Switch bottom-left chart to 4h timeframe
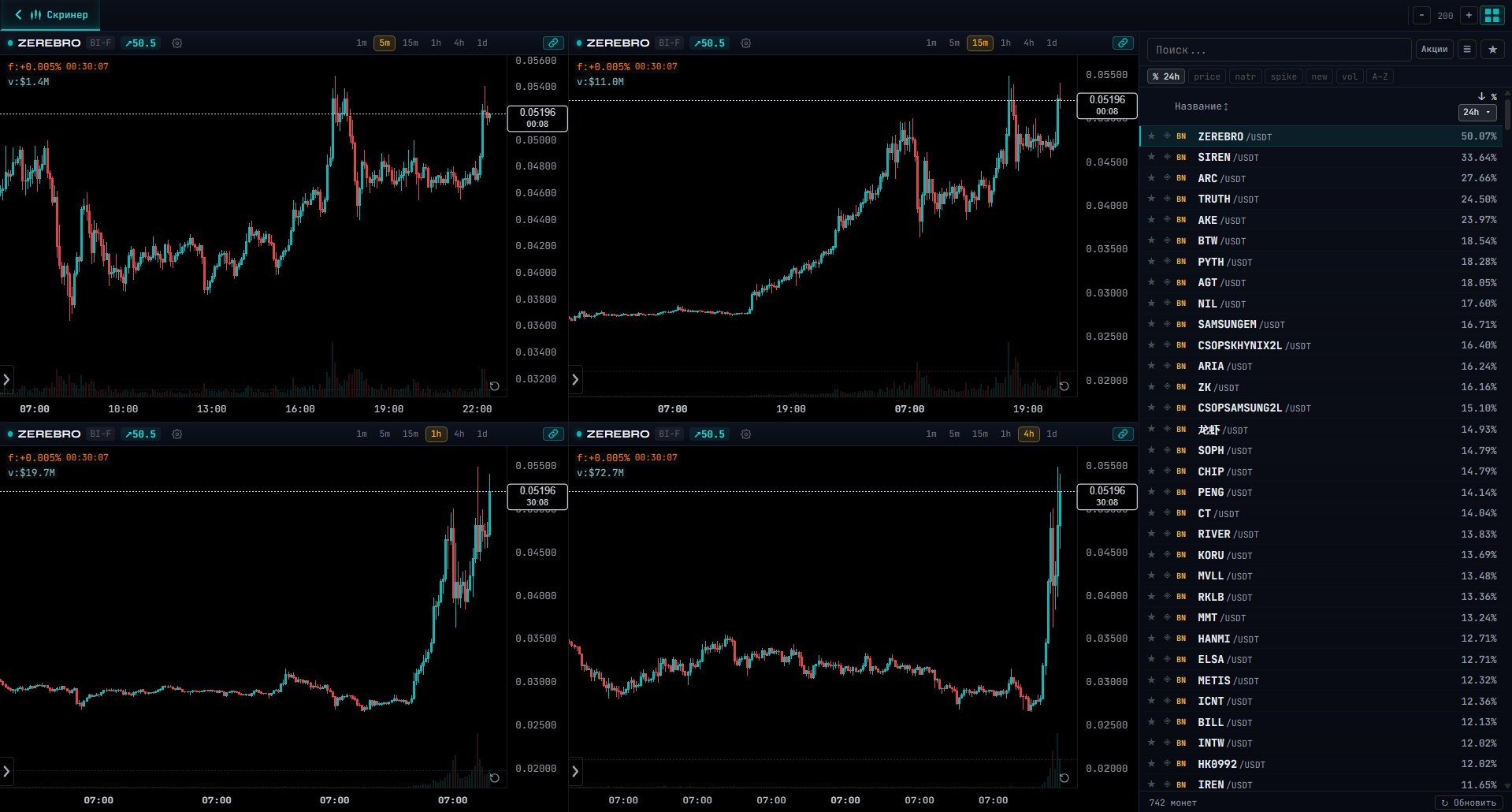The image size is (1512, 812). pyautogui.click(x=459, y=434)
